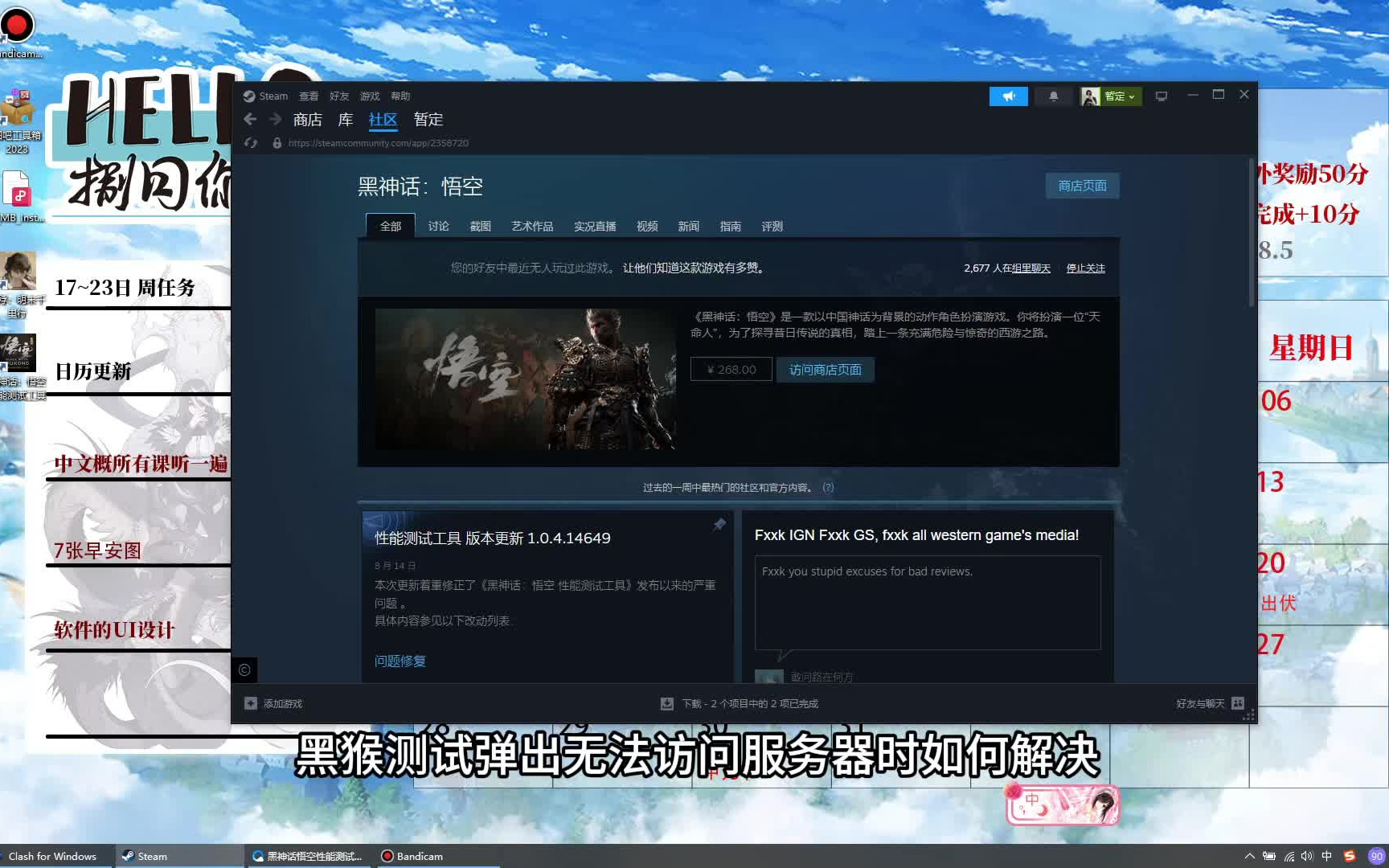Open the 好友 menu
The width and height of the screenshot is (1389, 868).
pyautogui.click(x=339, y=96)
